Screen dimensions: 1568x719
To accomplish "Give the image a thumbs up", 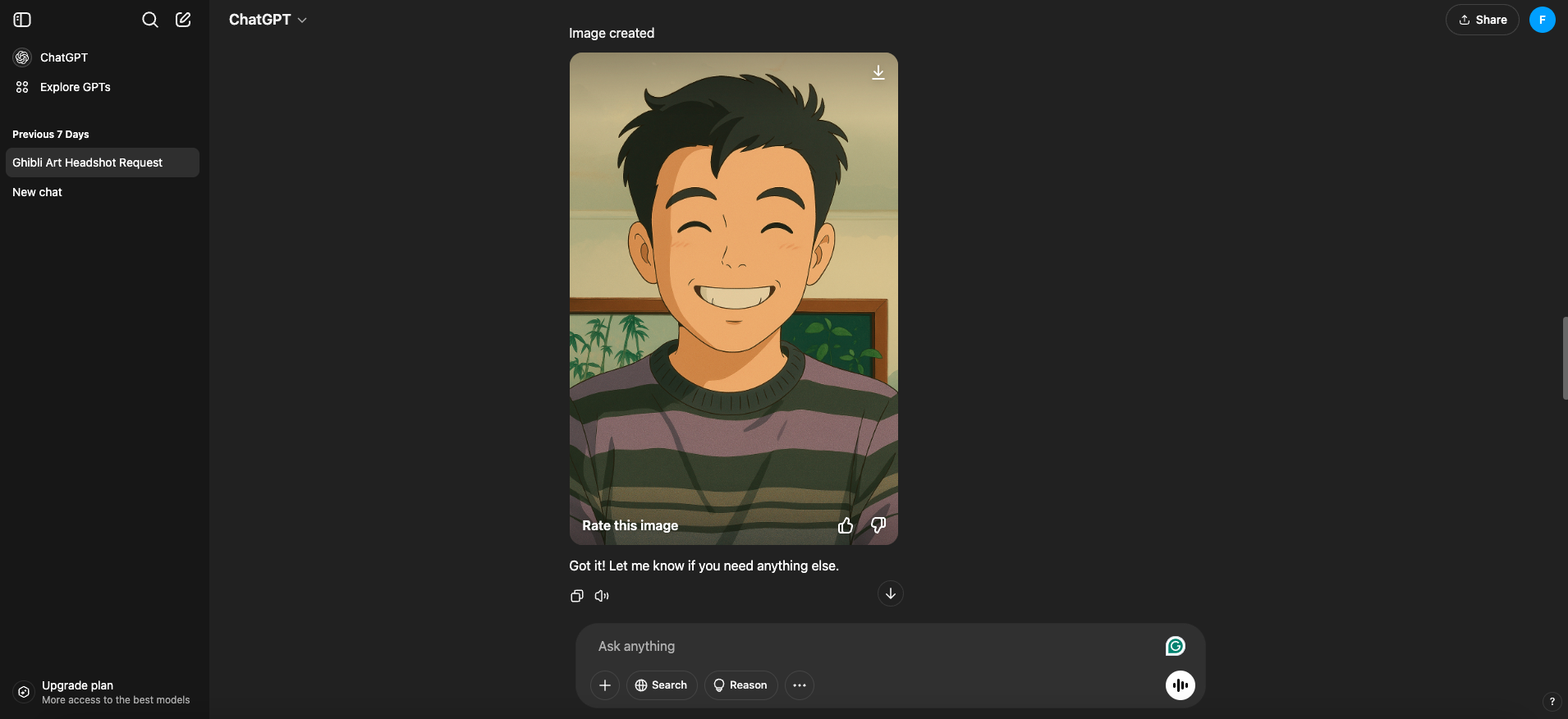I will [x=846, y=525].
